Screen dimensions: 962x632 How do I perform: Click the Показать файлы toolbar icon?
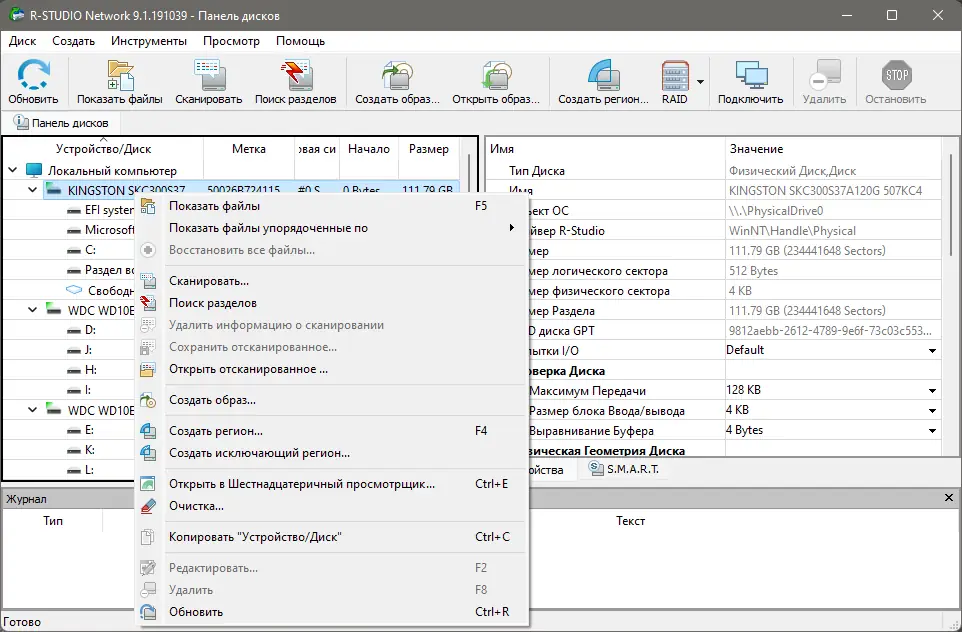tap(120, 75)
